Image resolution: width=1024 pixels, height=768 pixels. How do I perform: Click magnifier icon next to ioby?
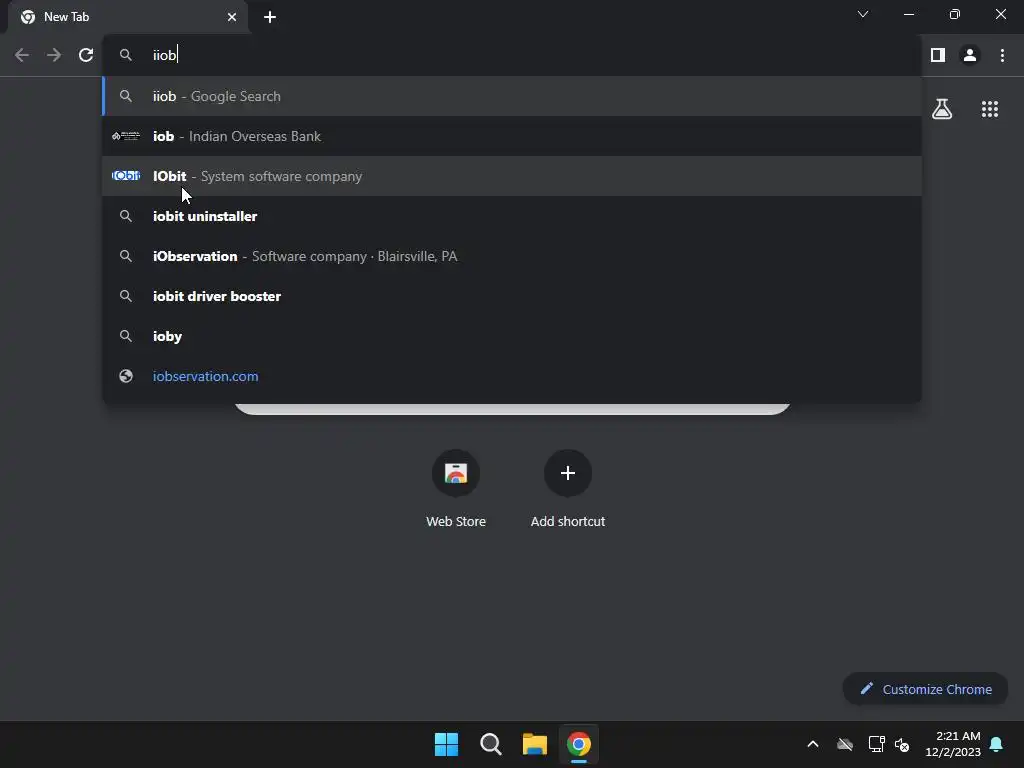point(126,336)
